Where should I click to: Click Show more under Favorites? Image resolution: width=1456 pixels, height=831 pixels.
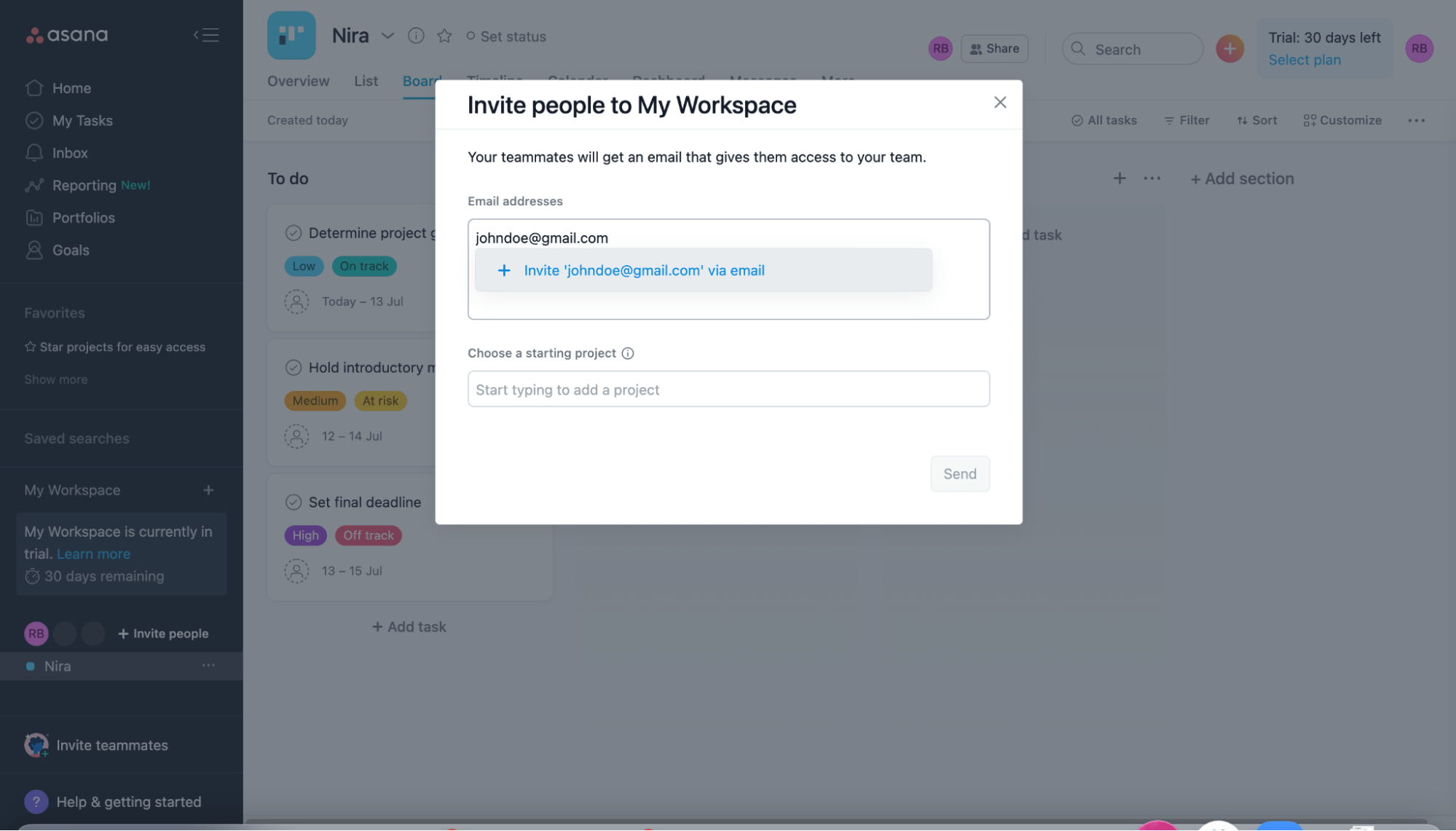tap(56, 379)
